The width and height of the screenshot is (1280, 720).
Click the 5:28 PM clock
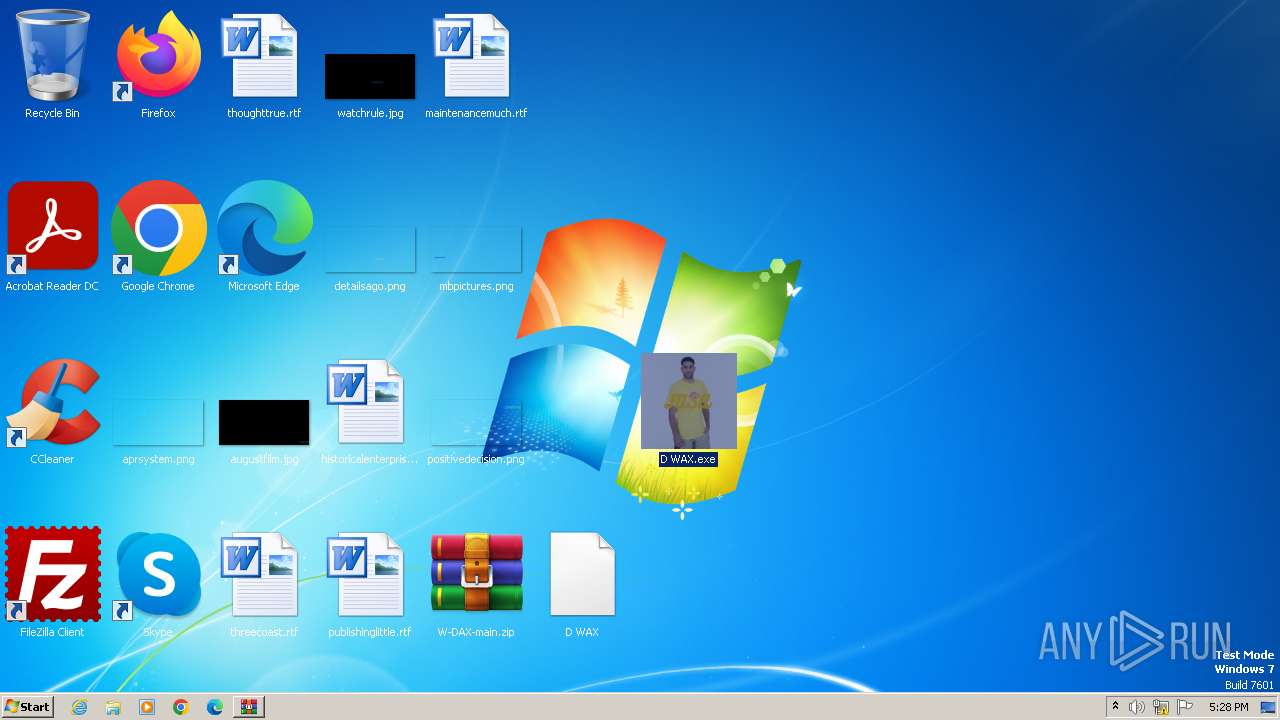tap(1228, 707)
